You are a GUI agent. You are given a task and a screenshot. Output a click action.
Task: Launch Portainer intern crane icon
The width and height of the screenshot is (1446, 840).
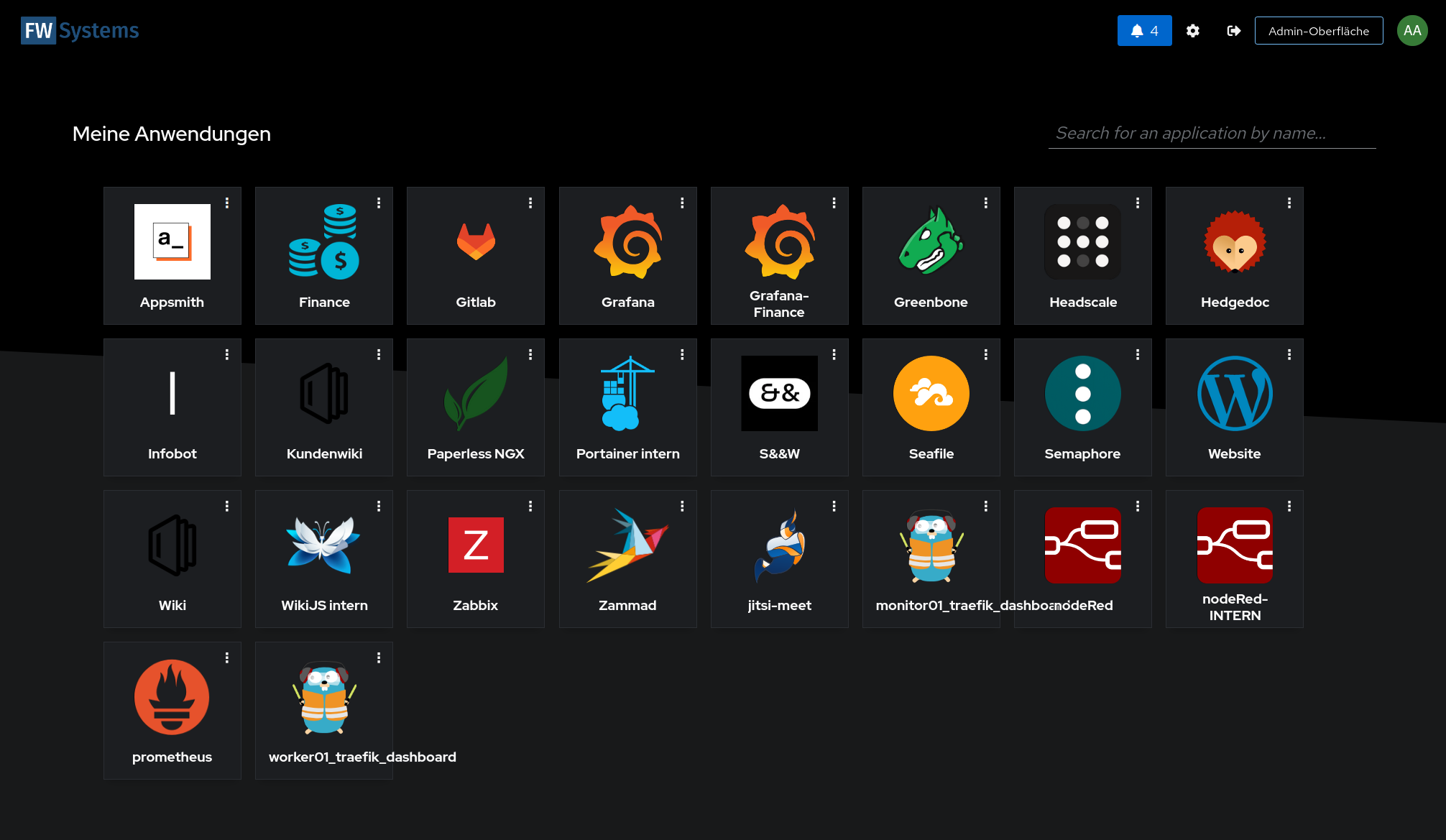[627, 394]
